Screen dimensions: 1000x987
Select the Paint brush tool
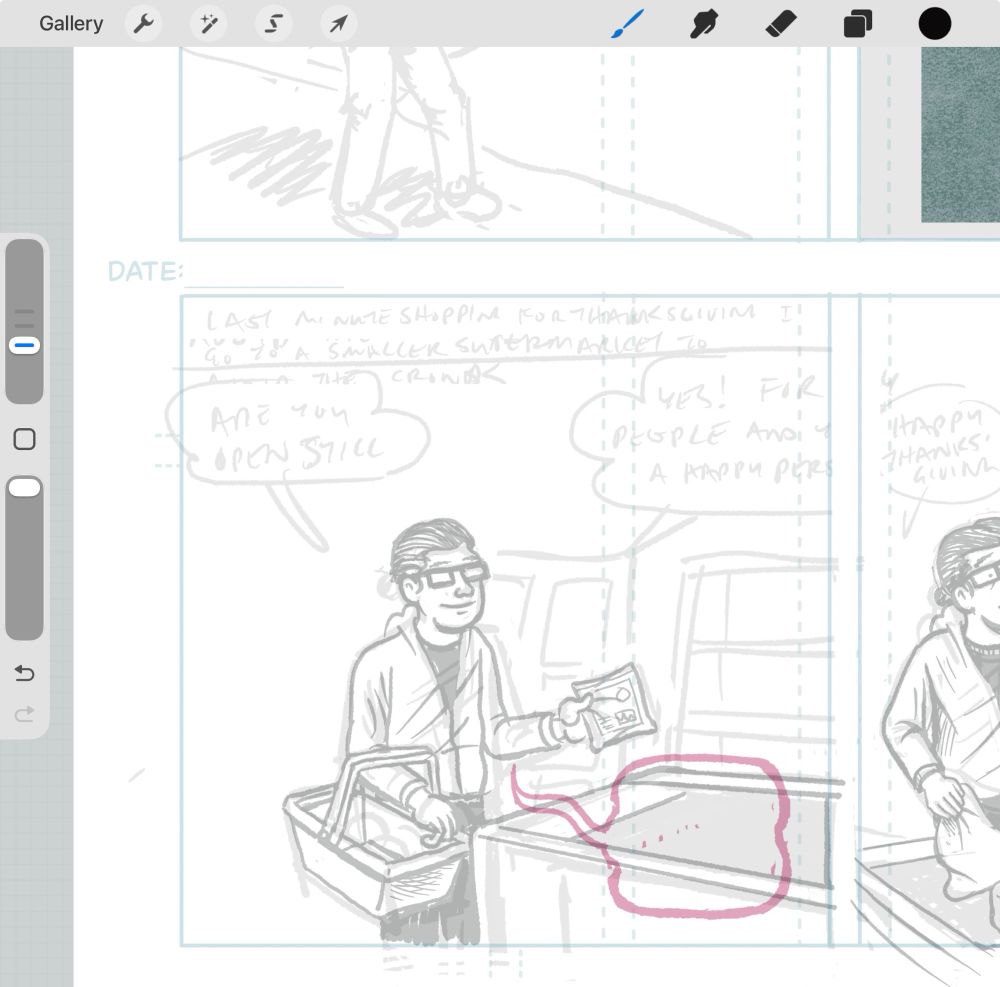(x=627, y=22)
